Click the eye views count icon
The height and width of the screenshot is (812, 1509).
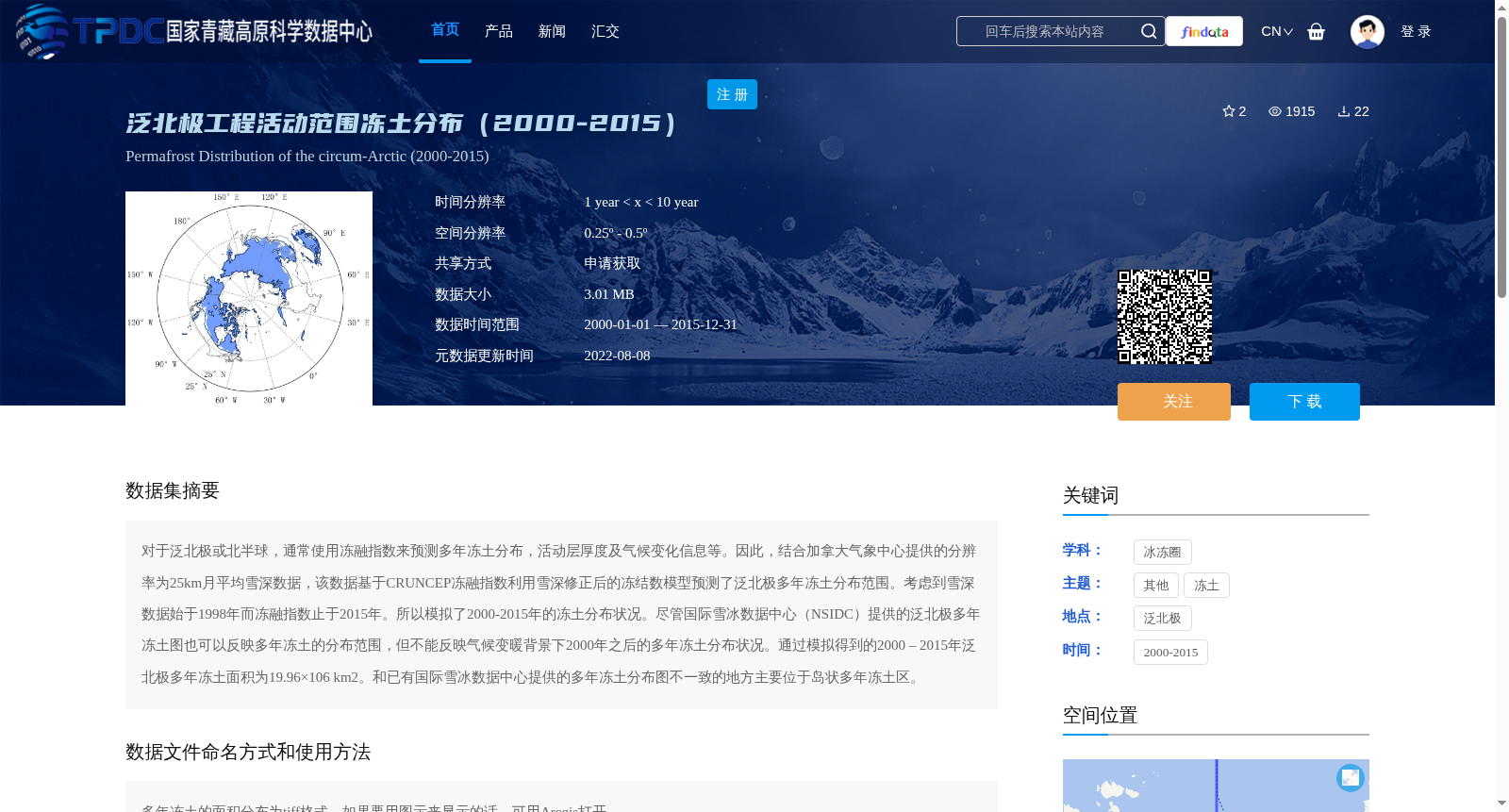click(x=1275, y=111)
